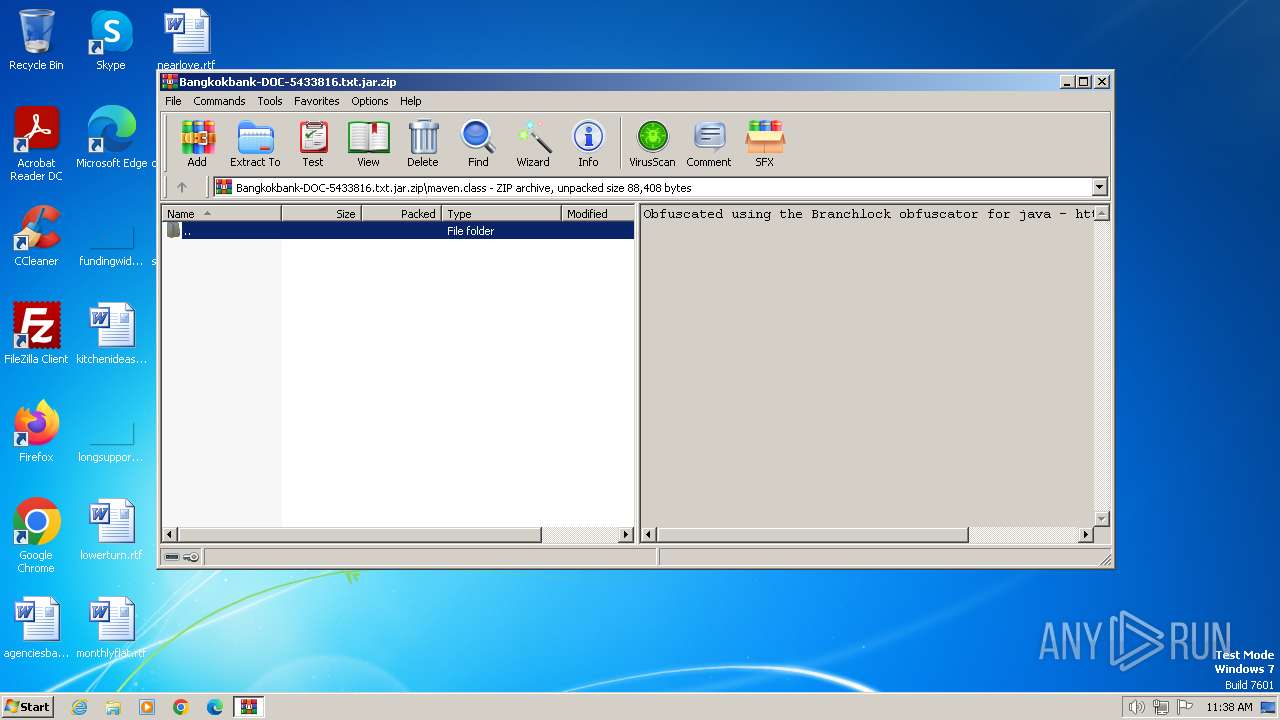Create an SFX archive
This screenshot has width=1280, height=720.
pos(764,143)
